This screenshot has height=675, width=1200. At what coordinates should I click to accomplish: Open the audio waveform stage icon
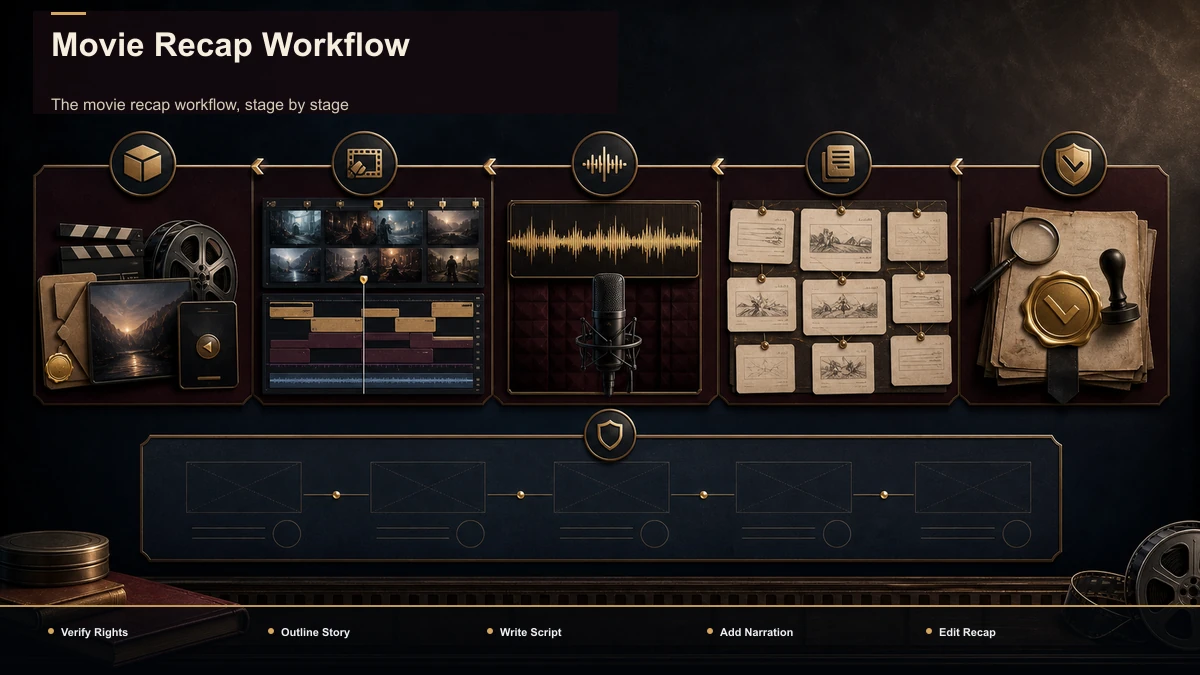[605, 163]
